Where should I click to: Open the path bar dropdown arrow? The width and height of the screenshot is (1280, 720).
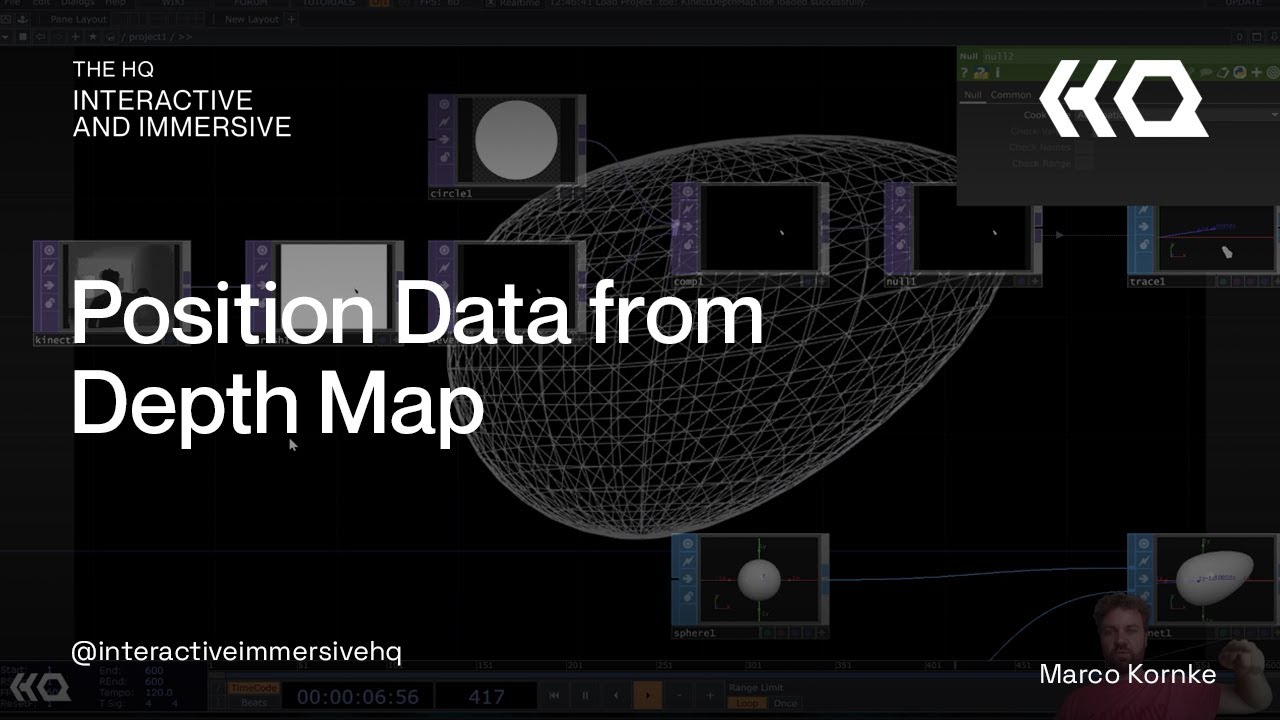(x=5, y=37)
